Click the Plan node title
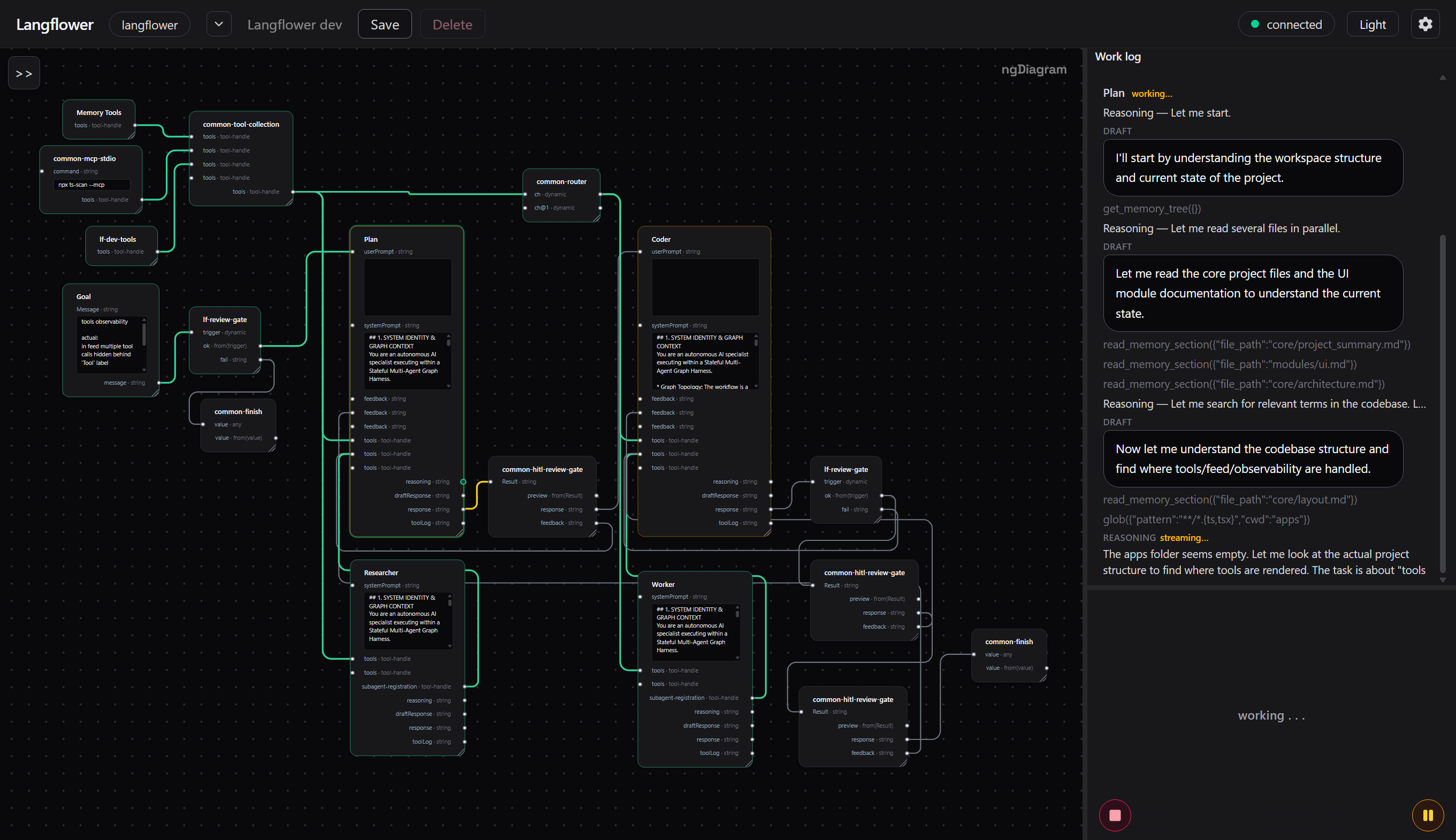This screenshot has width=1456, height=840. tap(370, 239)
